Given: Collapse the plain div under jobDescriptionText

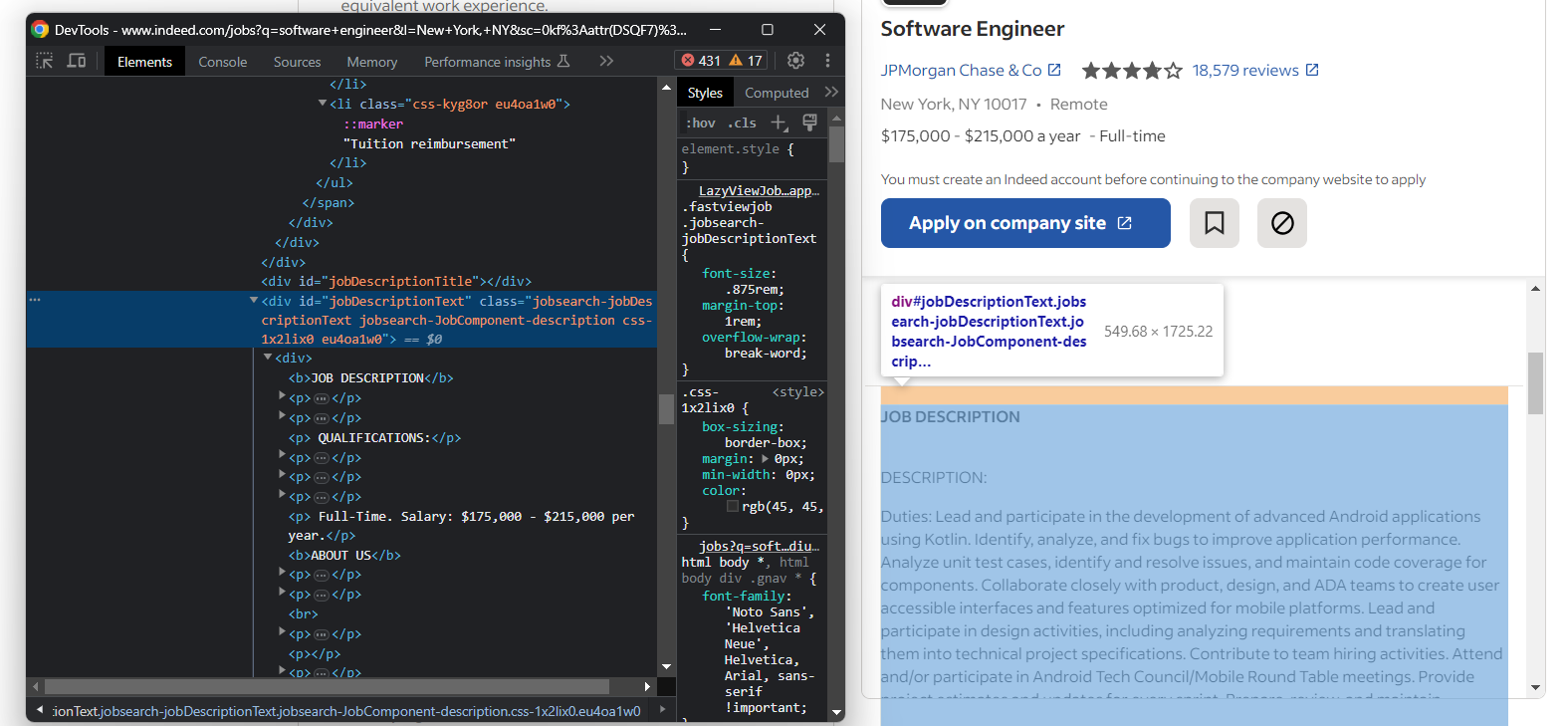Looking at the screenshot, I should pos(268,357).
